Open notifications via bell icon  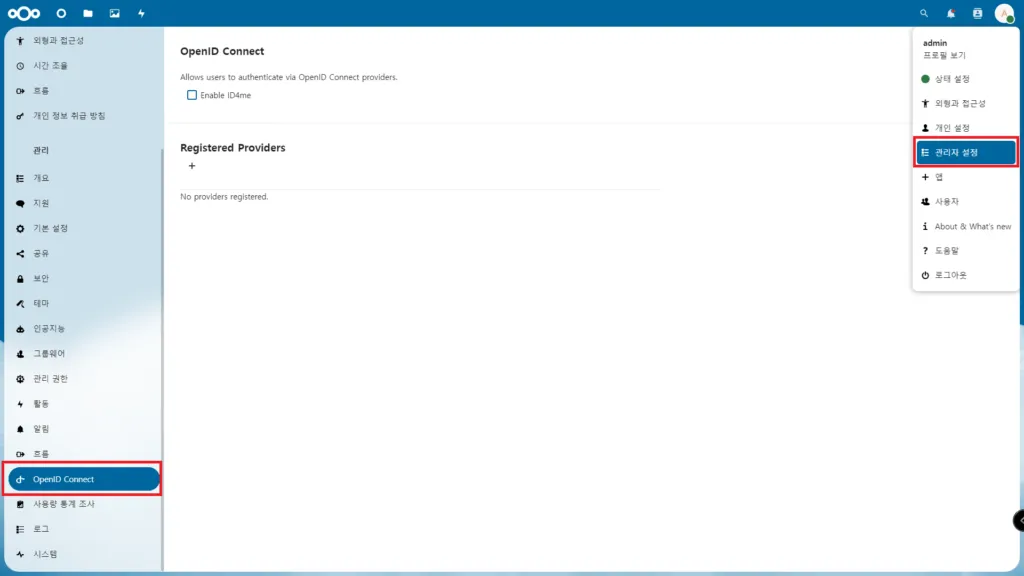click(949, 13)
